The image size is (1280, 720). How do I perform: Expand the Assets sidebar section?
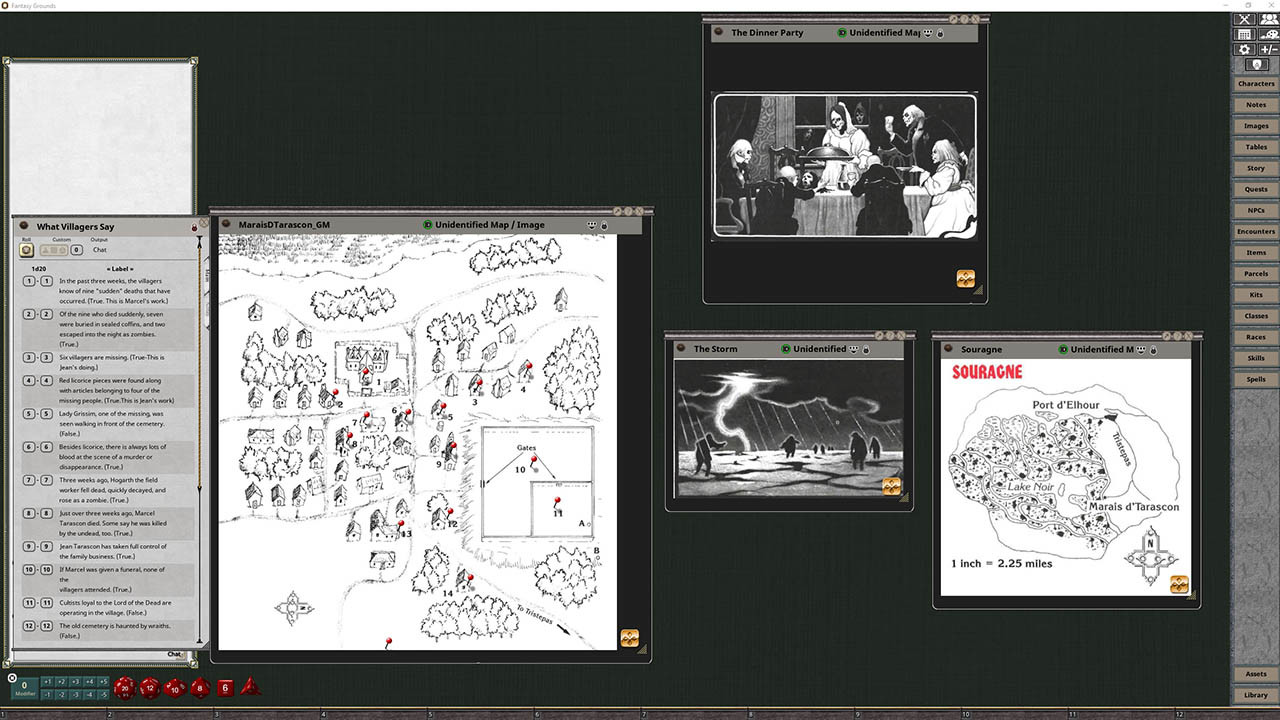[x=1255, y=674]
